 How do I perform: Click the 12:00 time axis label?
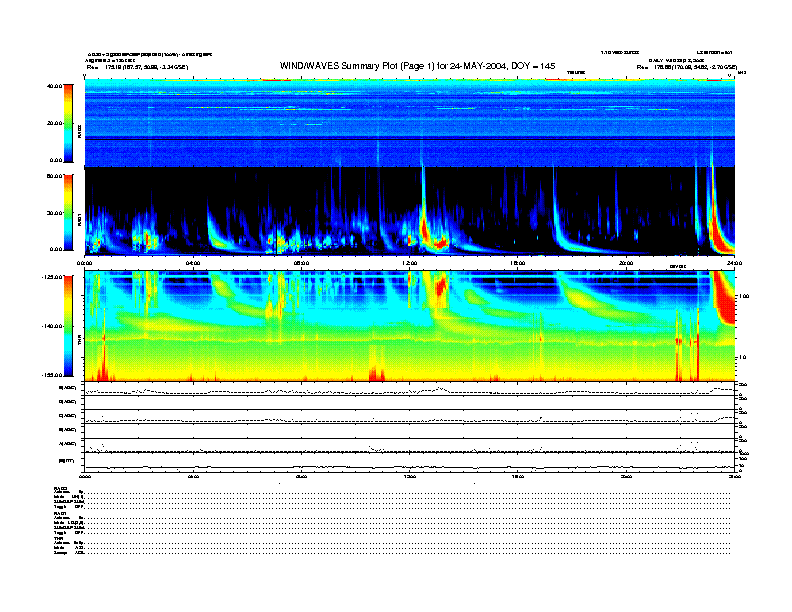point(409,262)
